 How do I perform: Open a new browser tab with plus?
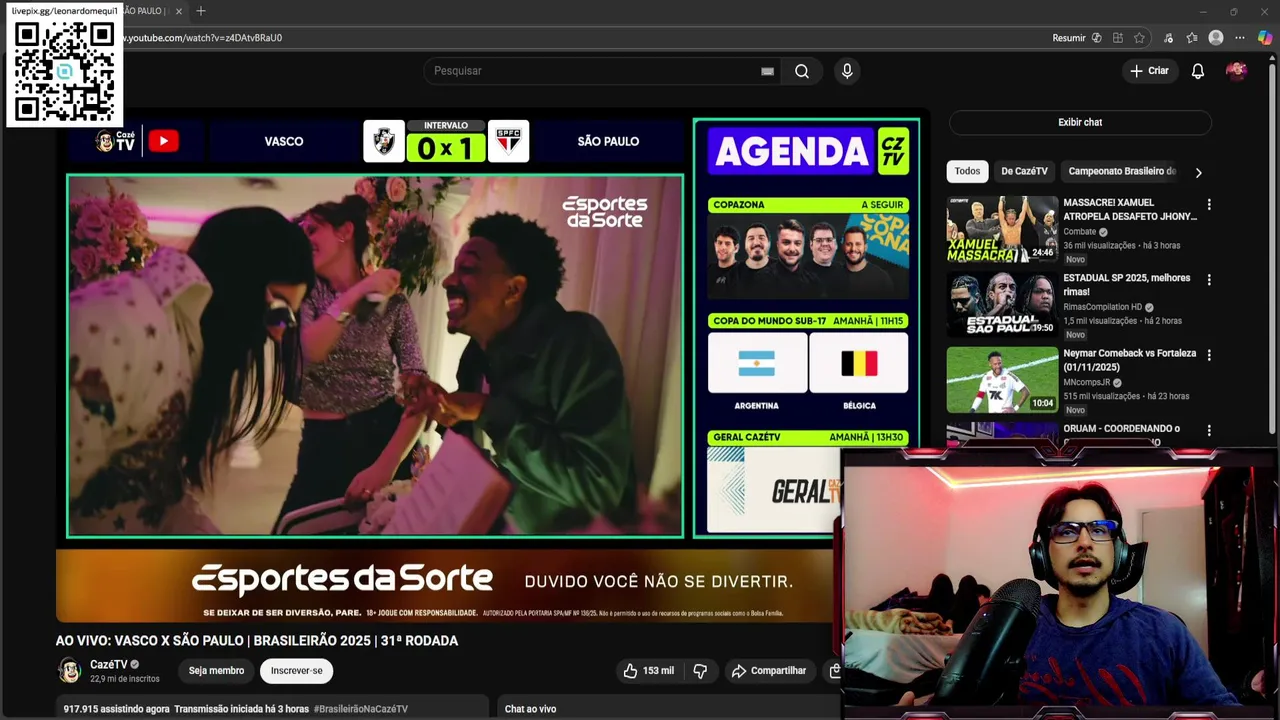[201, 11]
